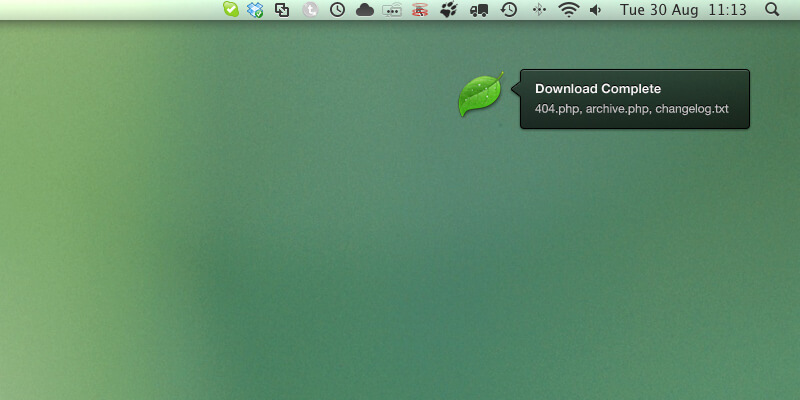Open the Dropbox menu bar icon
Image resolution: width=800 pixels, height=400 pixels.
click(255, 10)
